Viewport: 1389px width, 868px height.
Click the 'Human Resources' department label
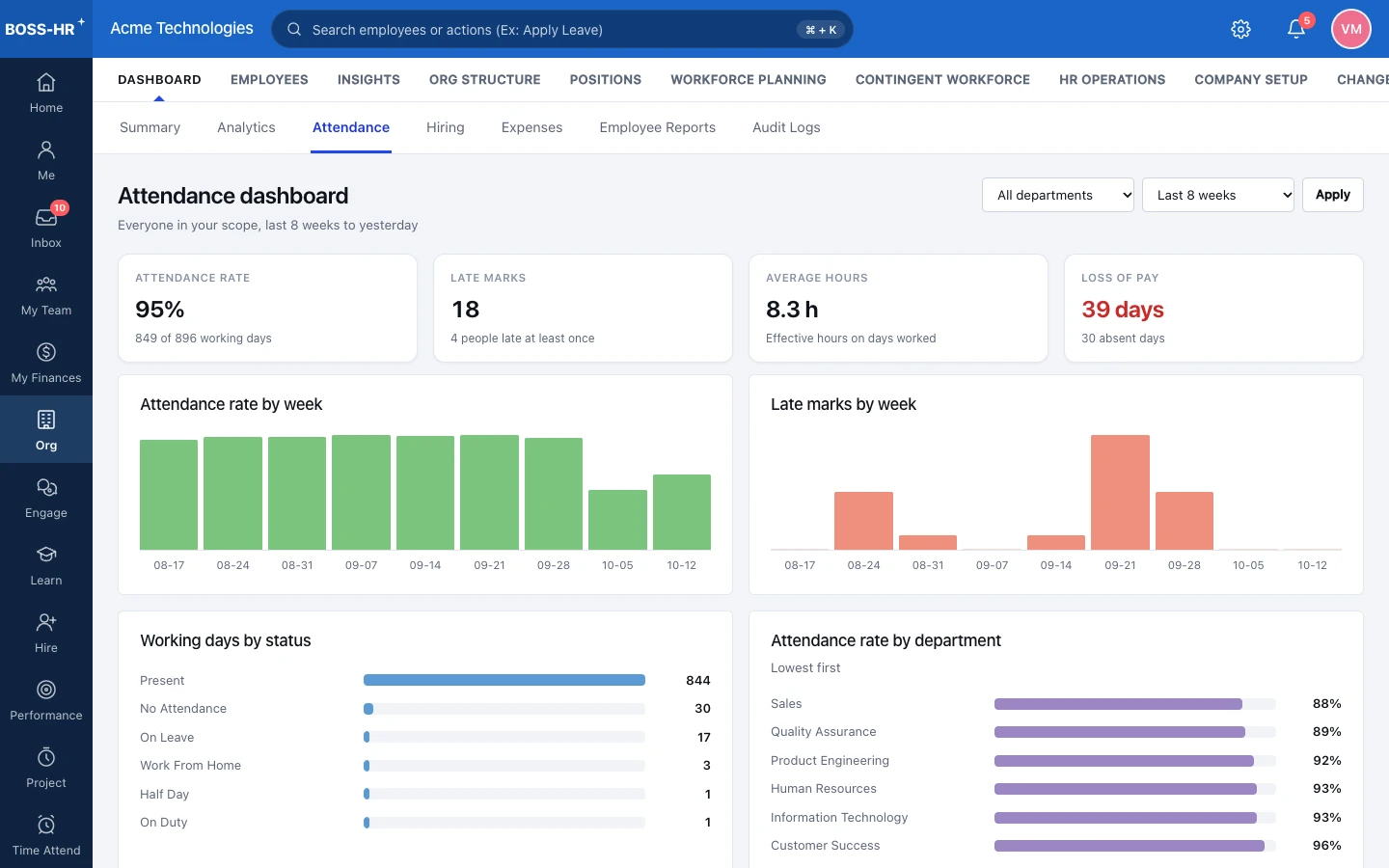click(824, 789)
